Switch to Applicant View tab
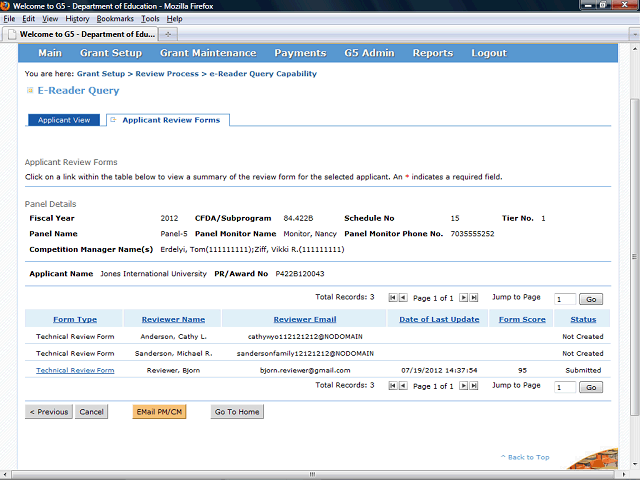This screenshot has width=640, height=480. pyautogui.click(x=64, y=120)
